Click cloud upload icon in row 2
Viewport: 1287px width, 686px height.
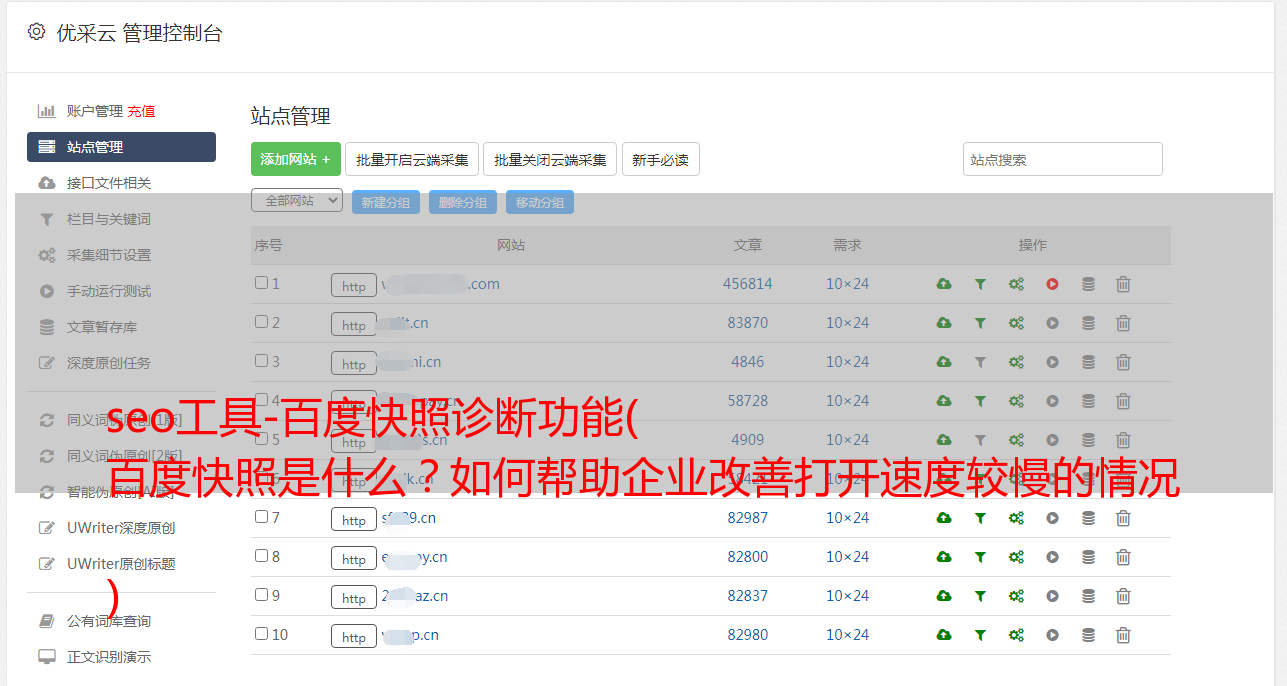pos(943,323)
